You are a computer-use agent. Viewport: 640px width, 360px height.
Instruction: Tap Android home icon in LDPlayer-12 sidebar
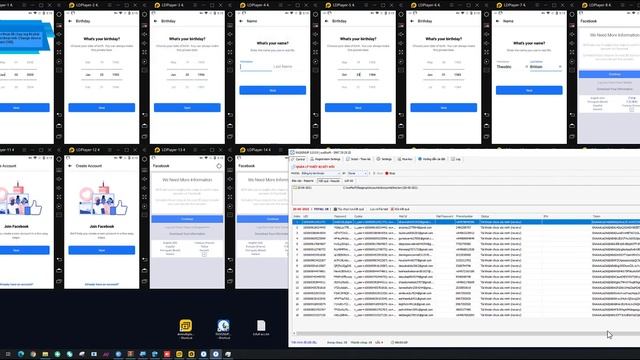pyautogui.click(x=144, y=270)
